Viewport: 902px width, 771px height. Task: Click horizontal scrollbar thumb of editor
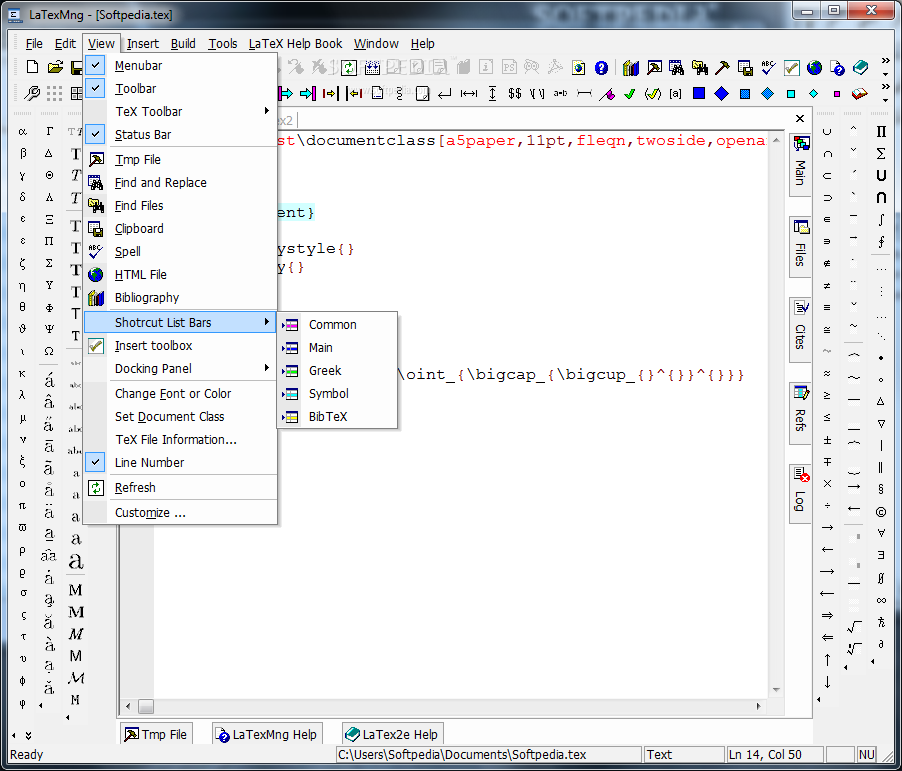click(x=146, y=706)
